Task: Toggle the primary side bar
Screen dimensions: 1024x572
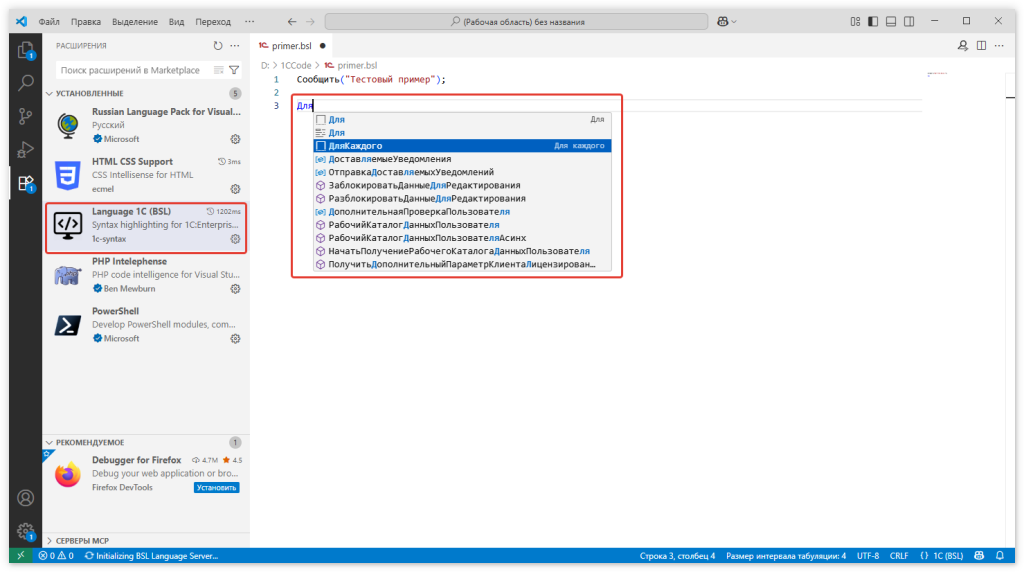Action: click(x=873, y=22)
